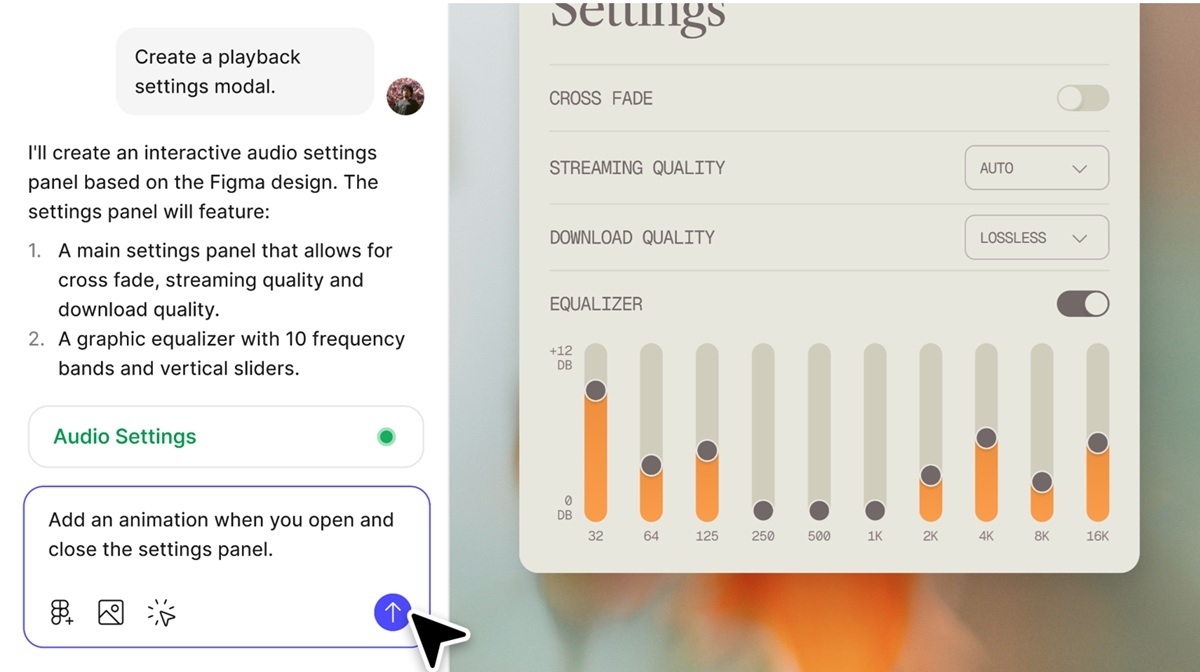
Task: Toggle the Cross Fade switch
Action: [x=1082, y=98]
